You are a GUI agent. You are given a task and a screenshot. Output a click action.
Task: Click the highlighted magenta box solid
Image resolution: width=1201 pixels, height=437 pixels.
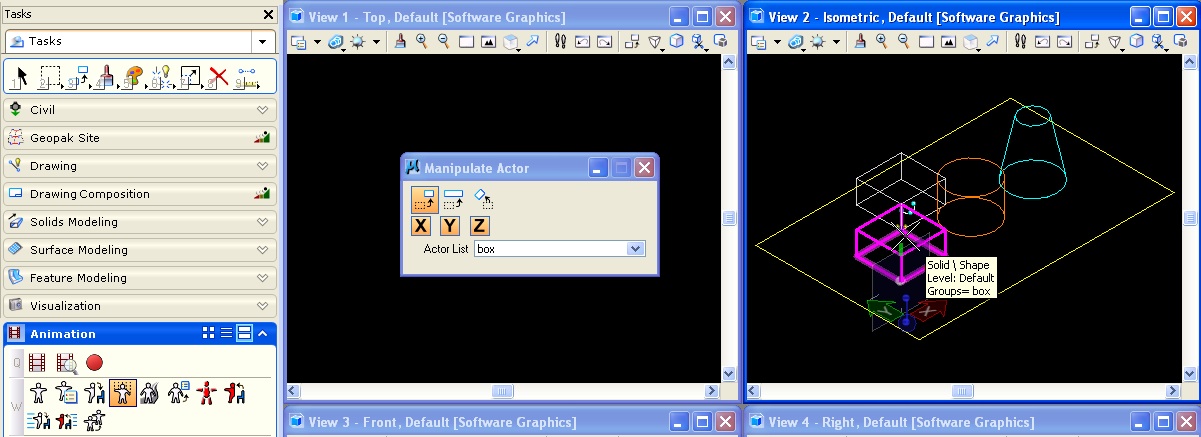pos(900,243)
